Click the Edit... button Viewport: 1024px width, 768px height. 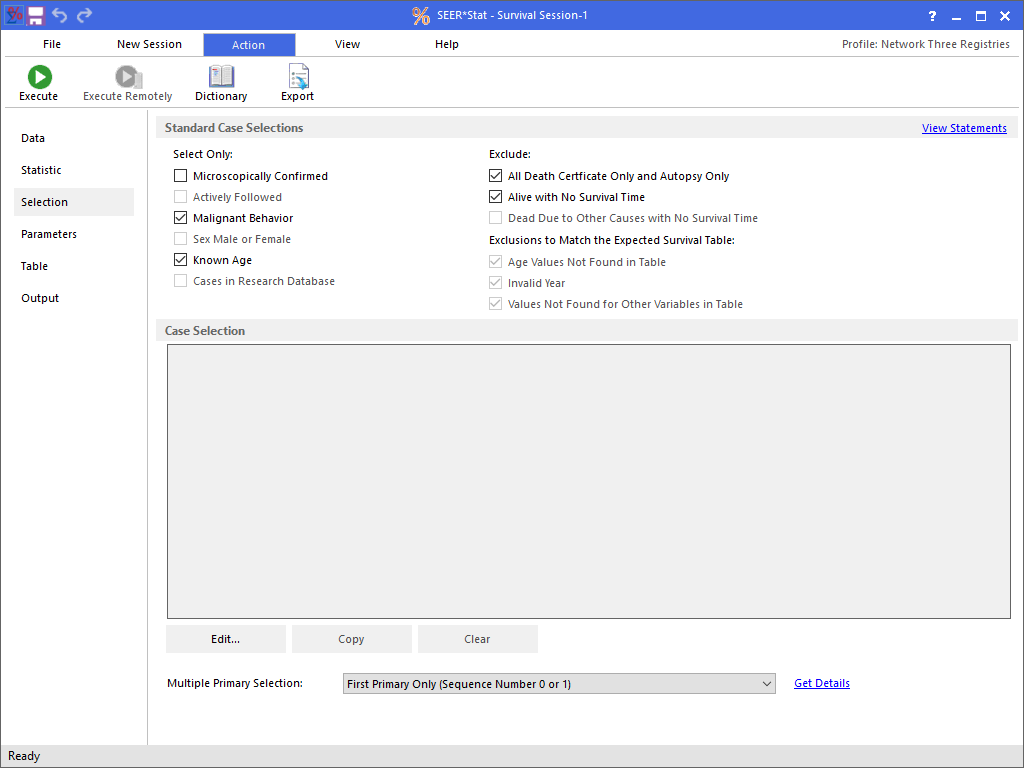(x=226, y=639)
